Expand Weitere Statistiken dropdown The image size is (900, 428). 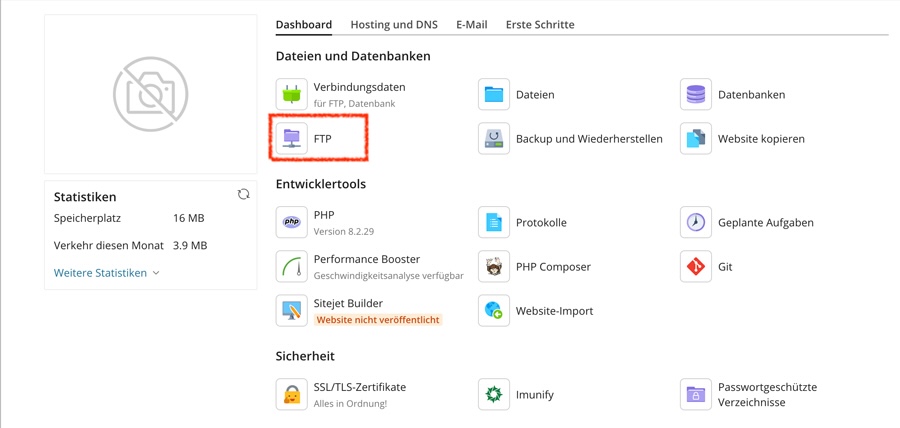107,273
